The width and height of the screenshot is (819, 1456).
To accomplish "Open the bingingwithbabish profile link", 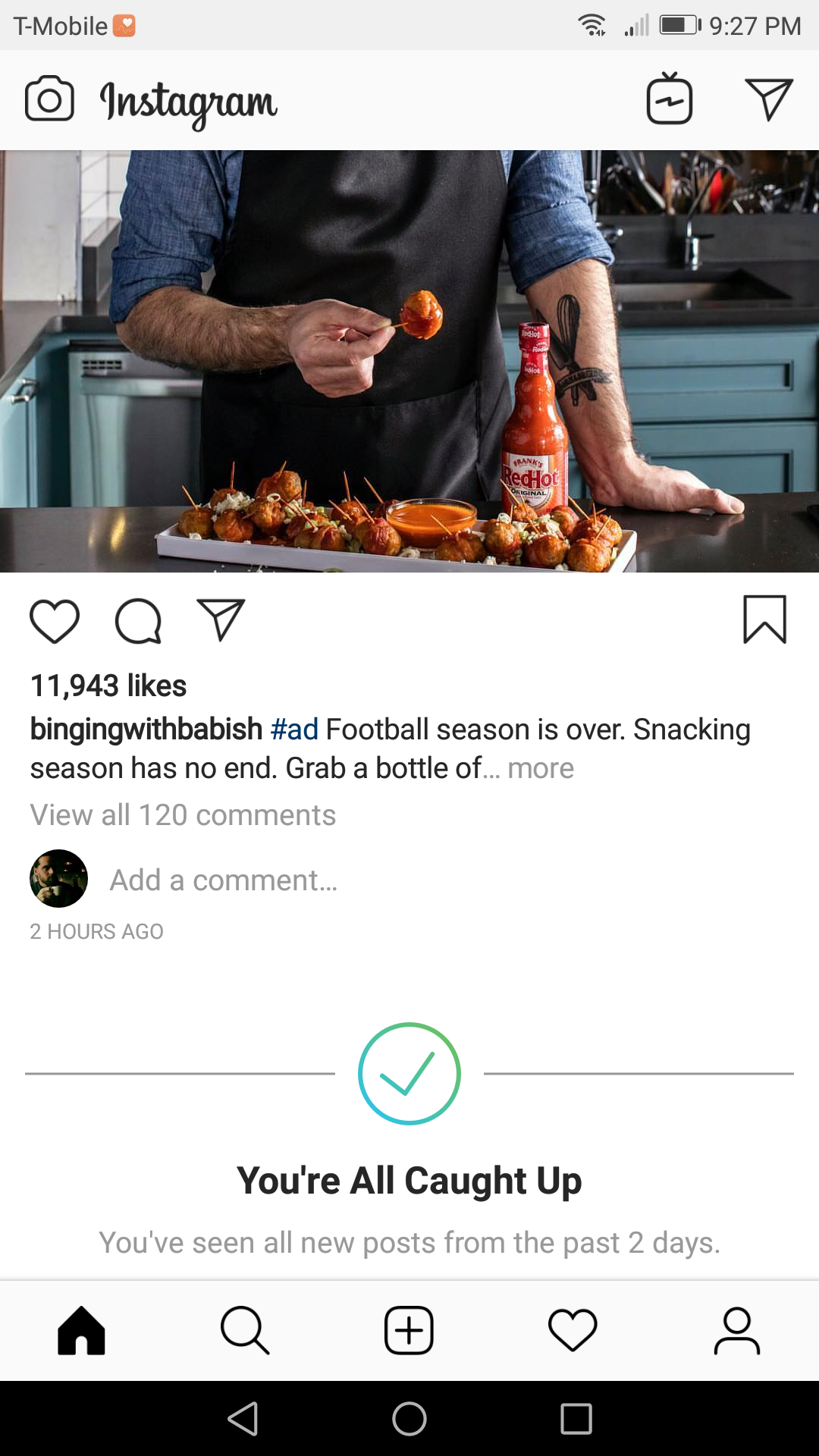I will (x=146, y=730).
